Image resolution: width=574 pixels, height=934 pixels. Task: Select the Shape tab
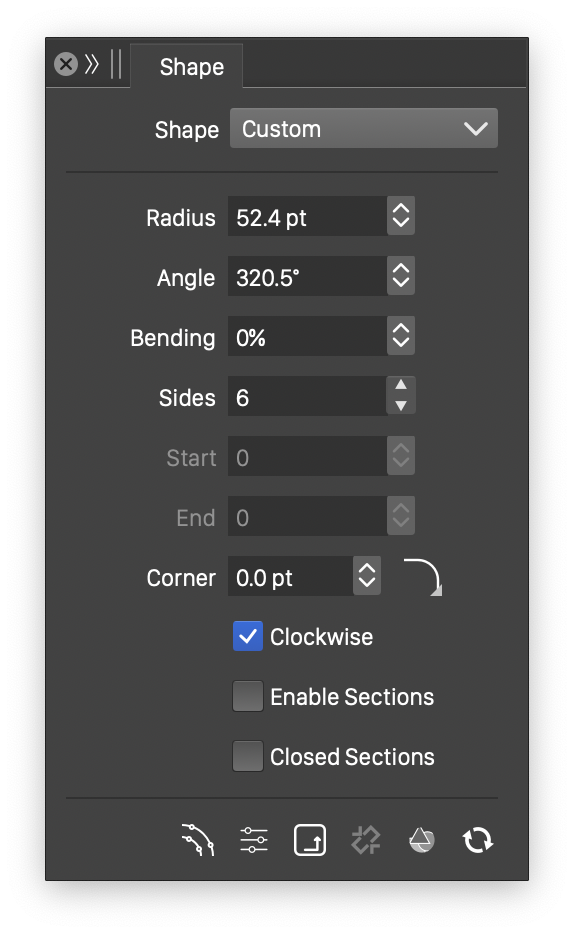pyautogui.click(x=192, y=67)
